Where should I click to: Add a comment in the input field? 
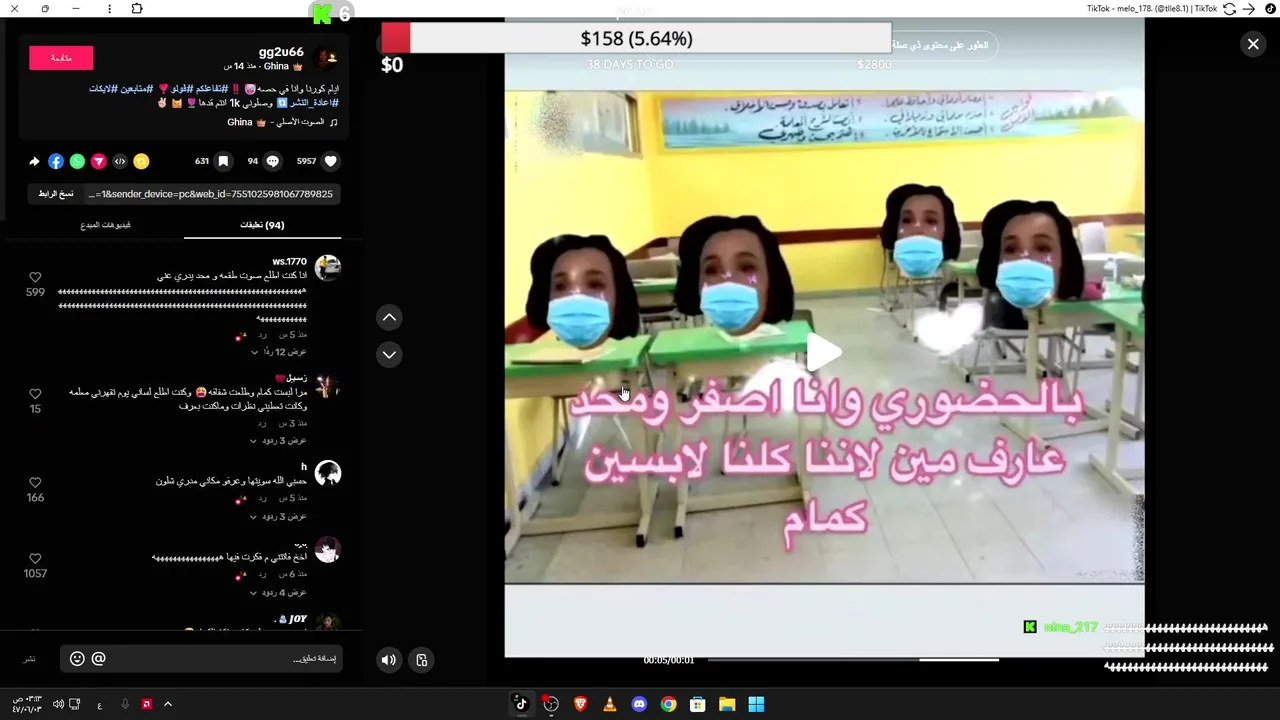[201, 658]
